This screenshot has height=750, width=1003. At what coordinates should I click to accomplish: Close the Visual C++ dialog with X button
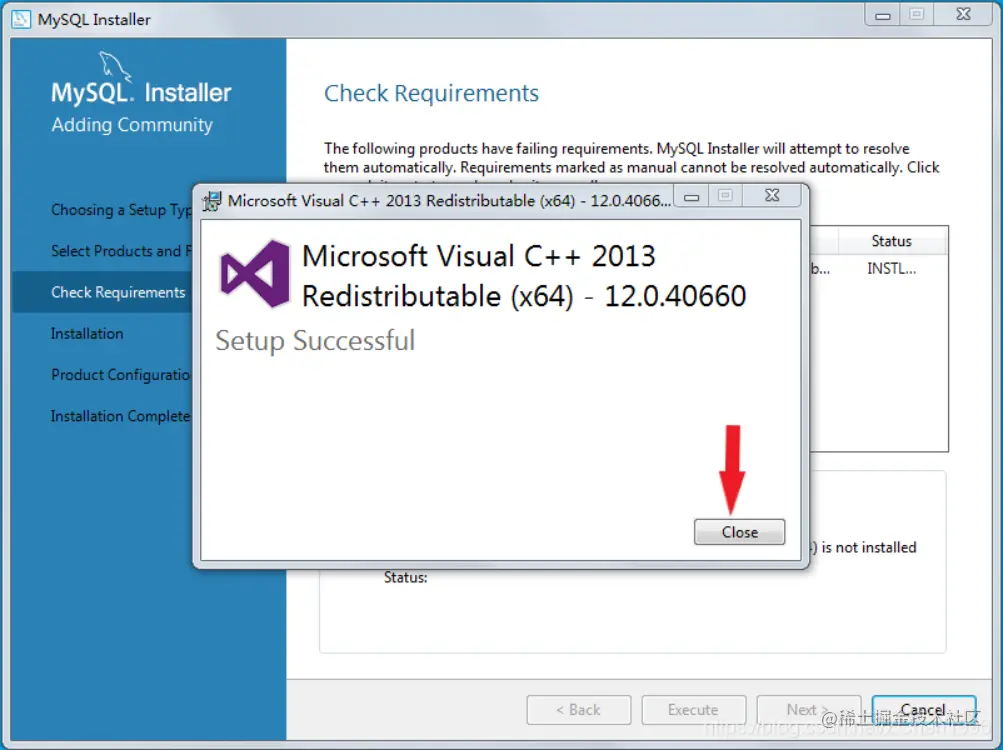click(772, 196)
